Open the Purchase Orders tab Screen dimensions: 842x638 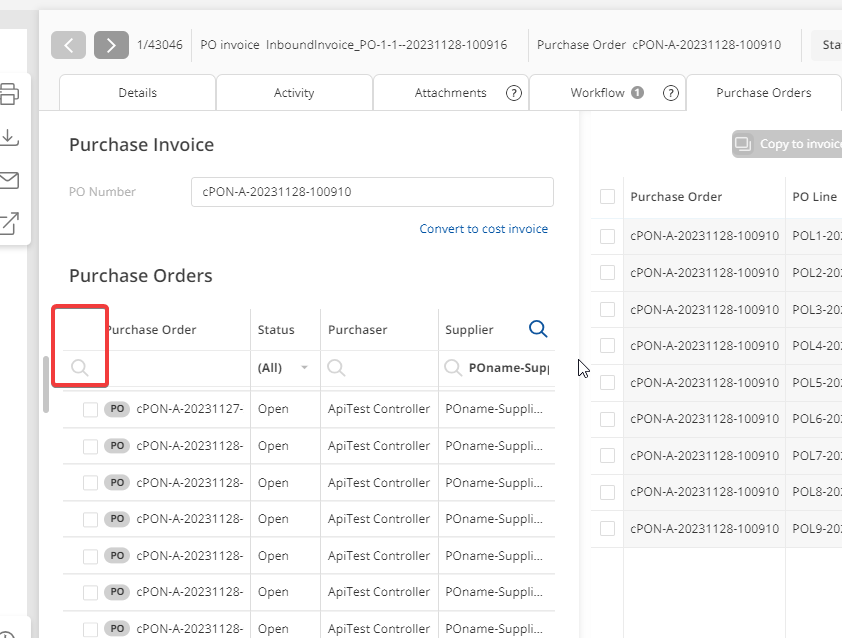pyautogui.click(x=763, y=93)
